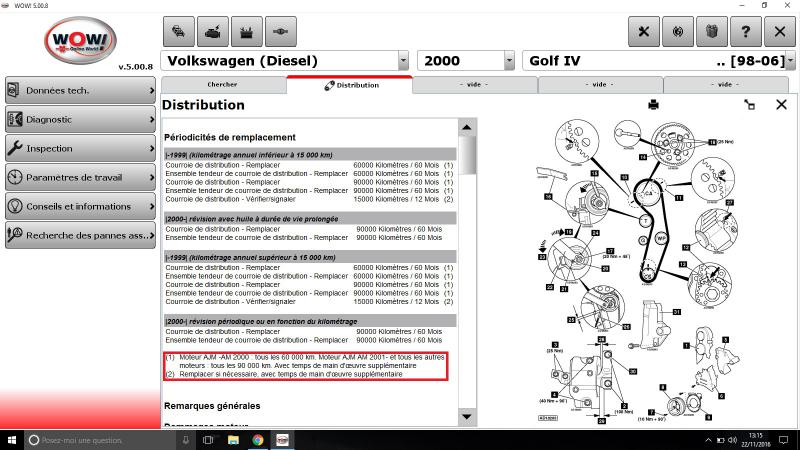Click the timing belt diagram image
The width and height of the screenshot is (800, 450).
coord(638,270)
